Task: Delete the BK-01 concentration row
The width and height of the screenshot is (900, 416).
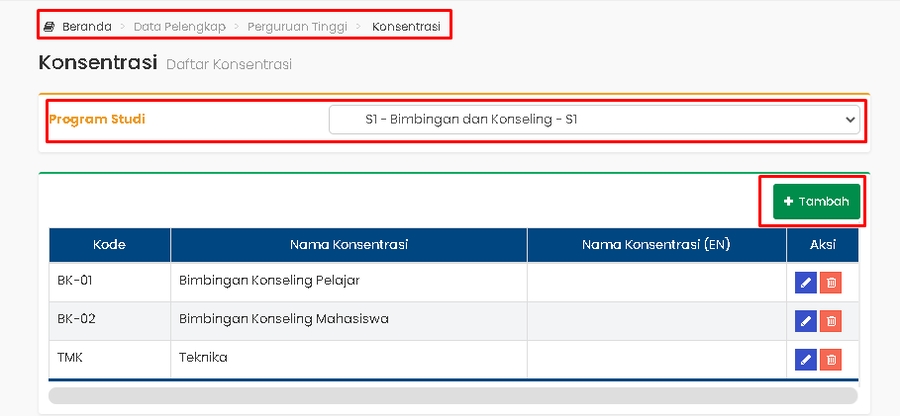Action: 830,282
